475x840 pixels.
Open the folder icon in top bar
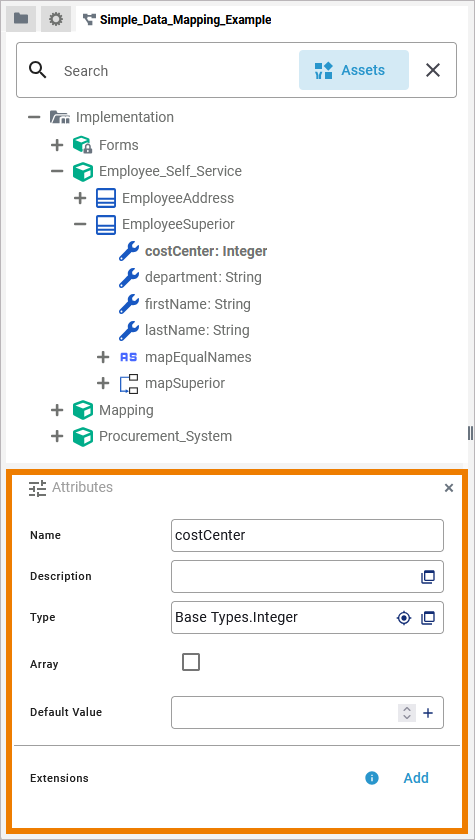coord(21,19)
